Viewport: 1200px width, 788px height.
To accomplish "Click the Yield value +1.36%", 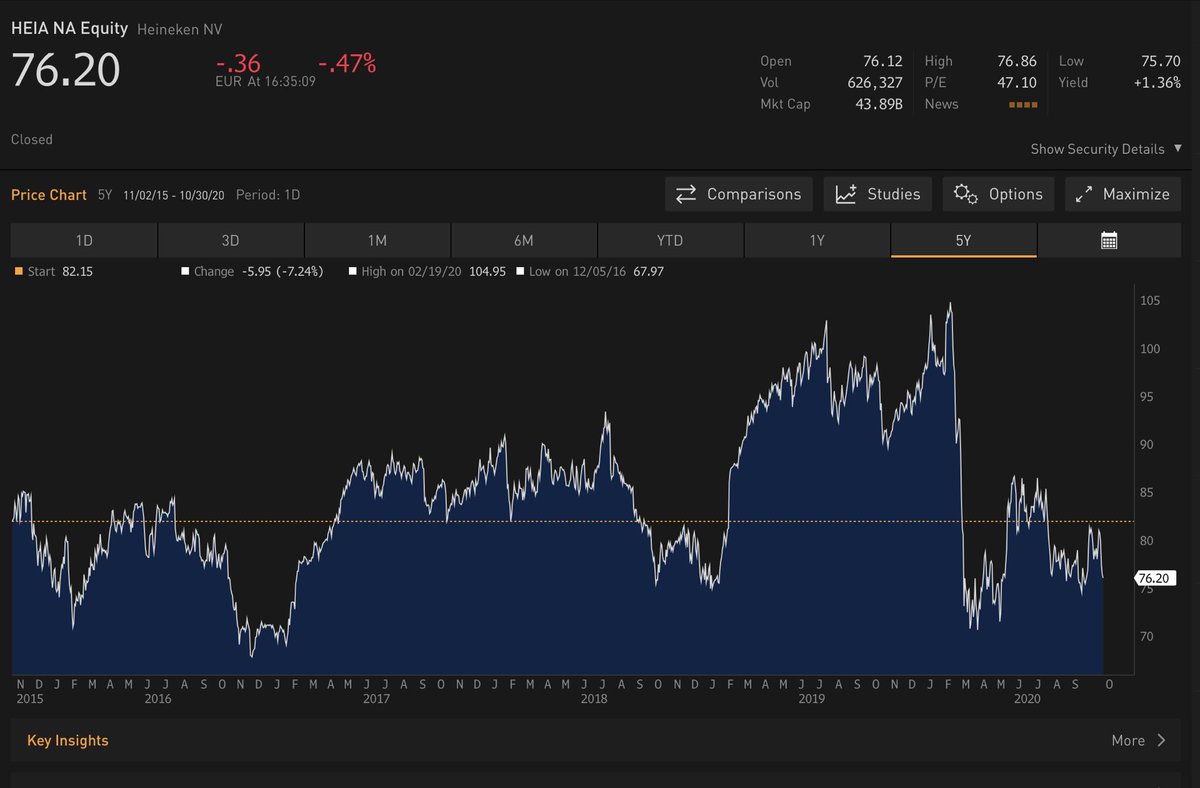I will tap(1157, 83).
